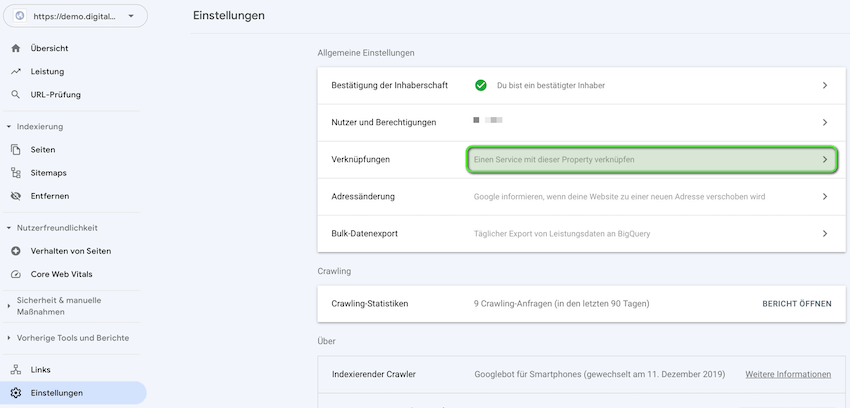Open the Bulk-Datenexport row chevron

825,234
